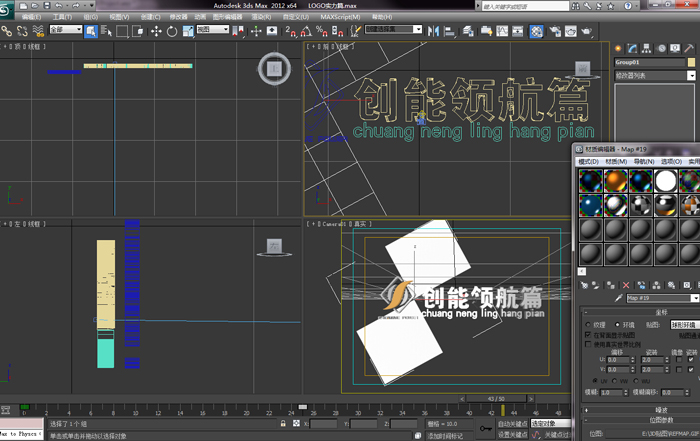Toggle 在背面显示贴图 checkbox
700x441 pixels.
[x=587, y=335]
